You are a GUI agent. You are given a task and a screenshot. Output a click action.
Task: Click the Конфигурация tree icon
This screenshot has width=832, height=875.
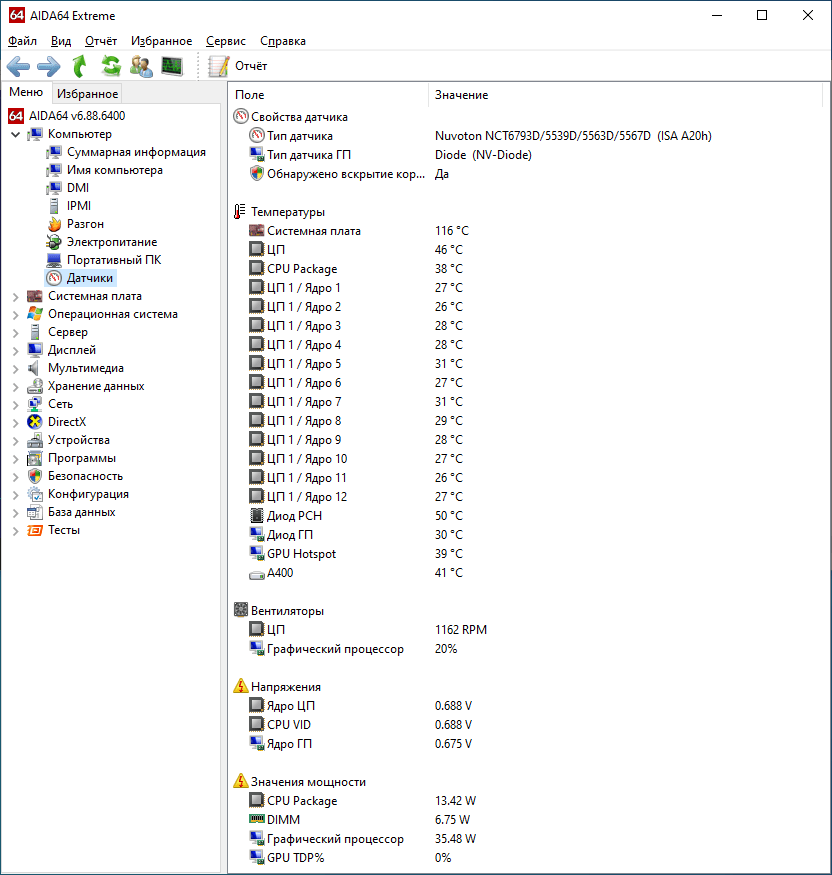35,494
